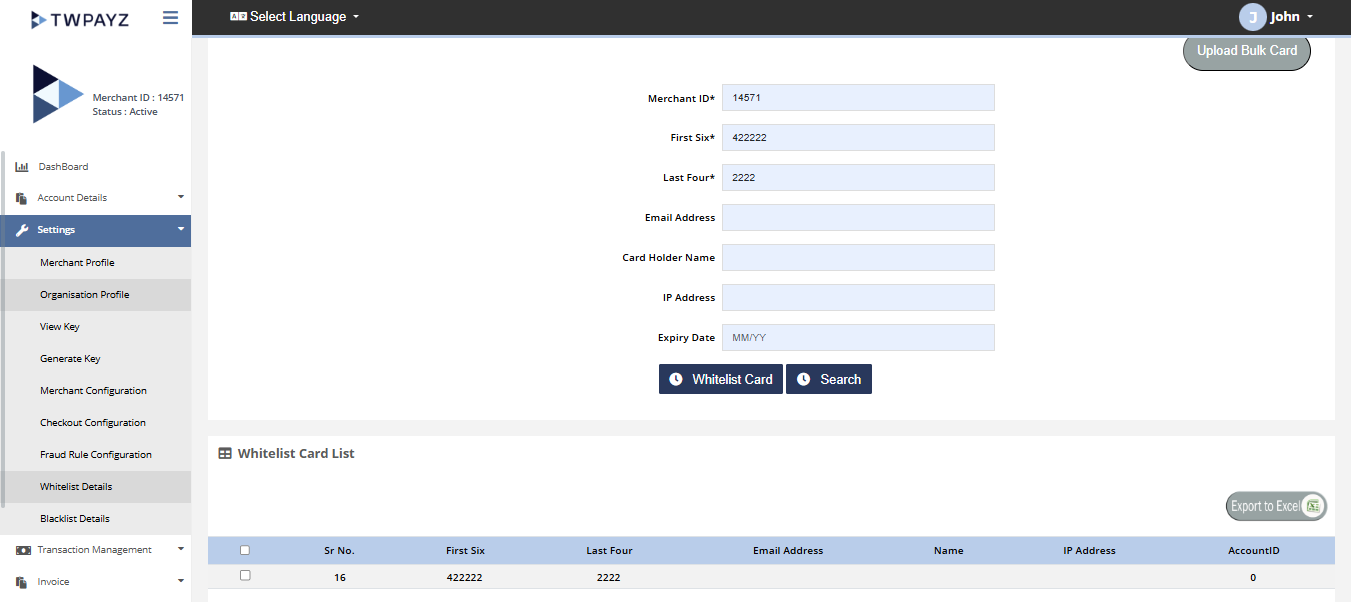This screenshot has height=602, width=1351.
Task: Click the Transaction Management money icon
Action: click(23, 550)
